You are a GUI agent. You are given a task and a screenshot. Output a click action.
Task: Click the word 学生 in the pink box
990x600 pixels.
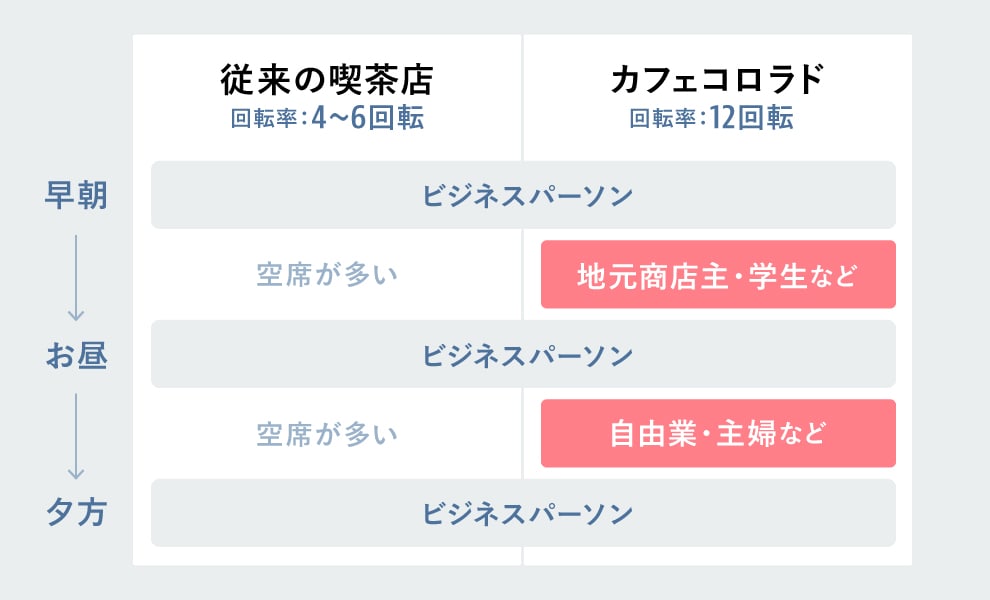pos(782,275)
